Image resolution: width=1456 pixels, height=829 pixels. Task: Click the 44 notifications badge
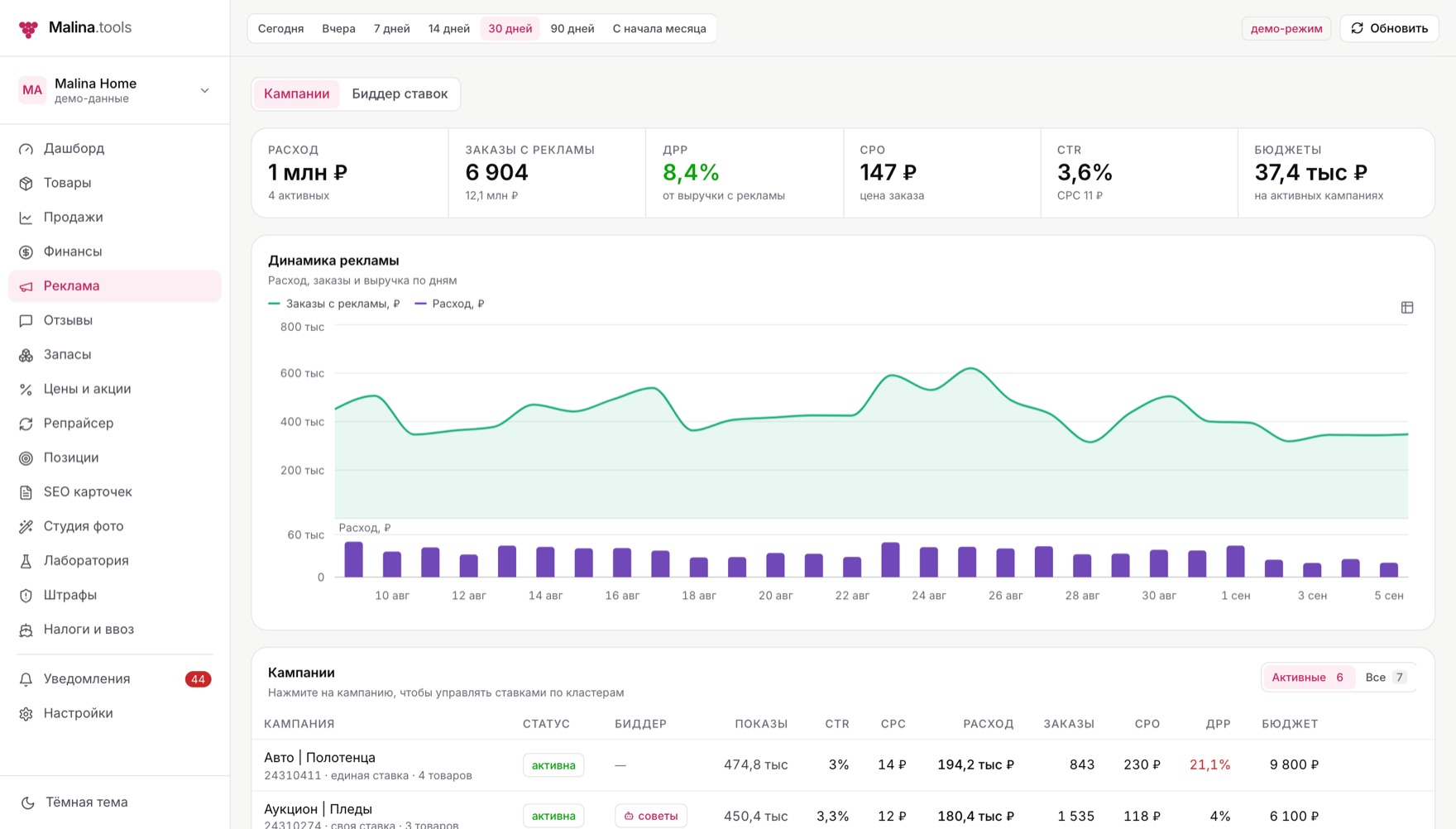[198, 679]
